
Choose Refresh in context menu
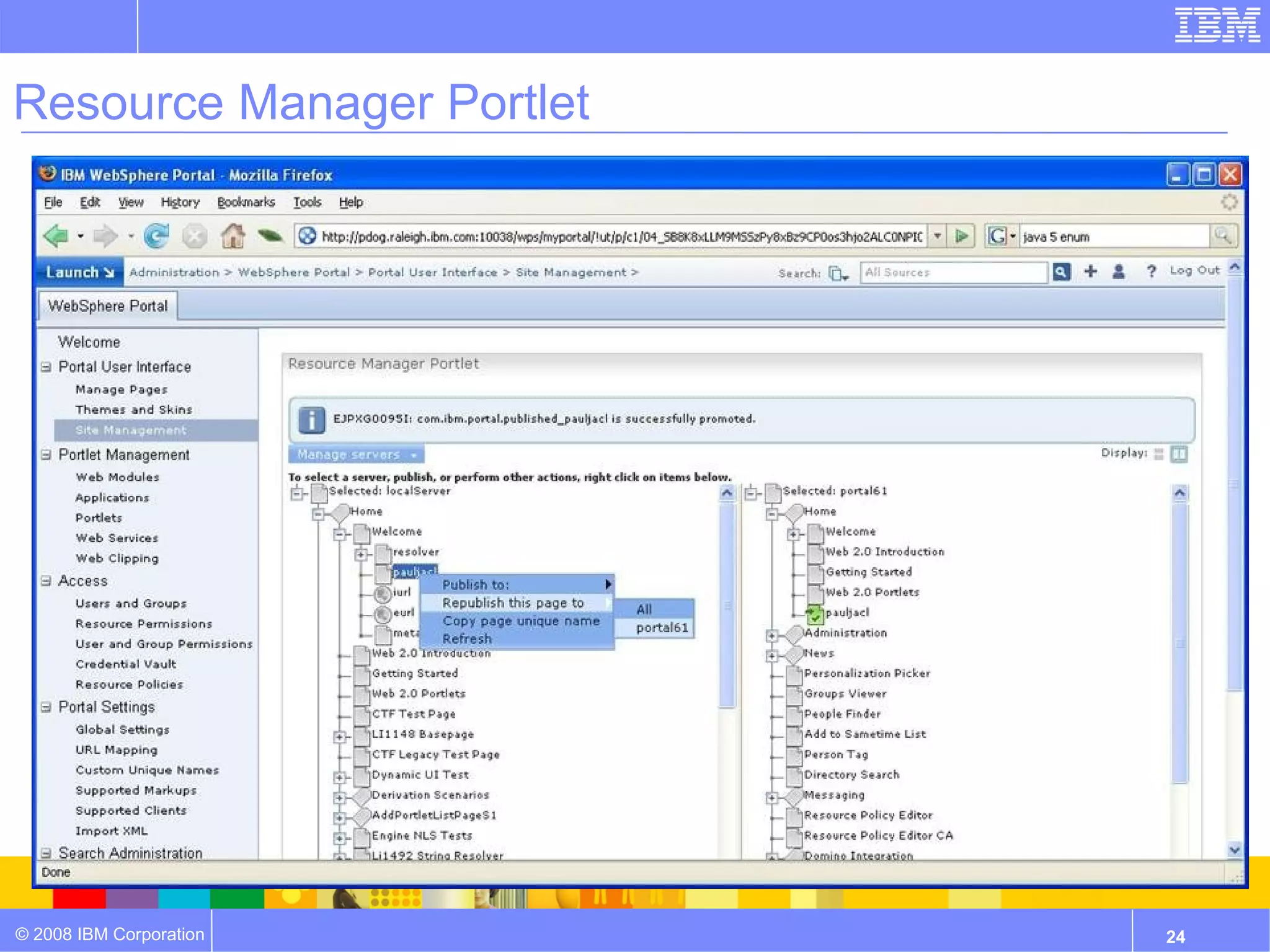tap(517, 639)
